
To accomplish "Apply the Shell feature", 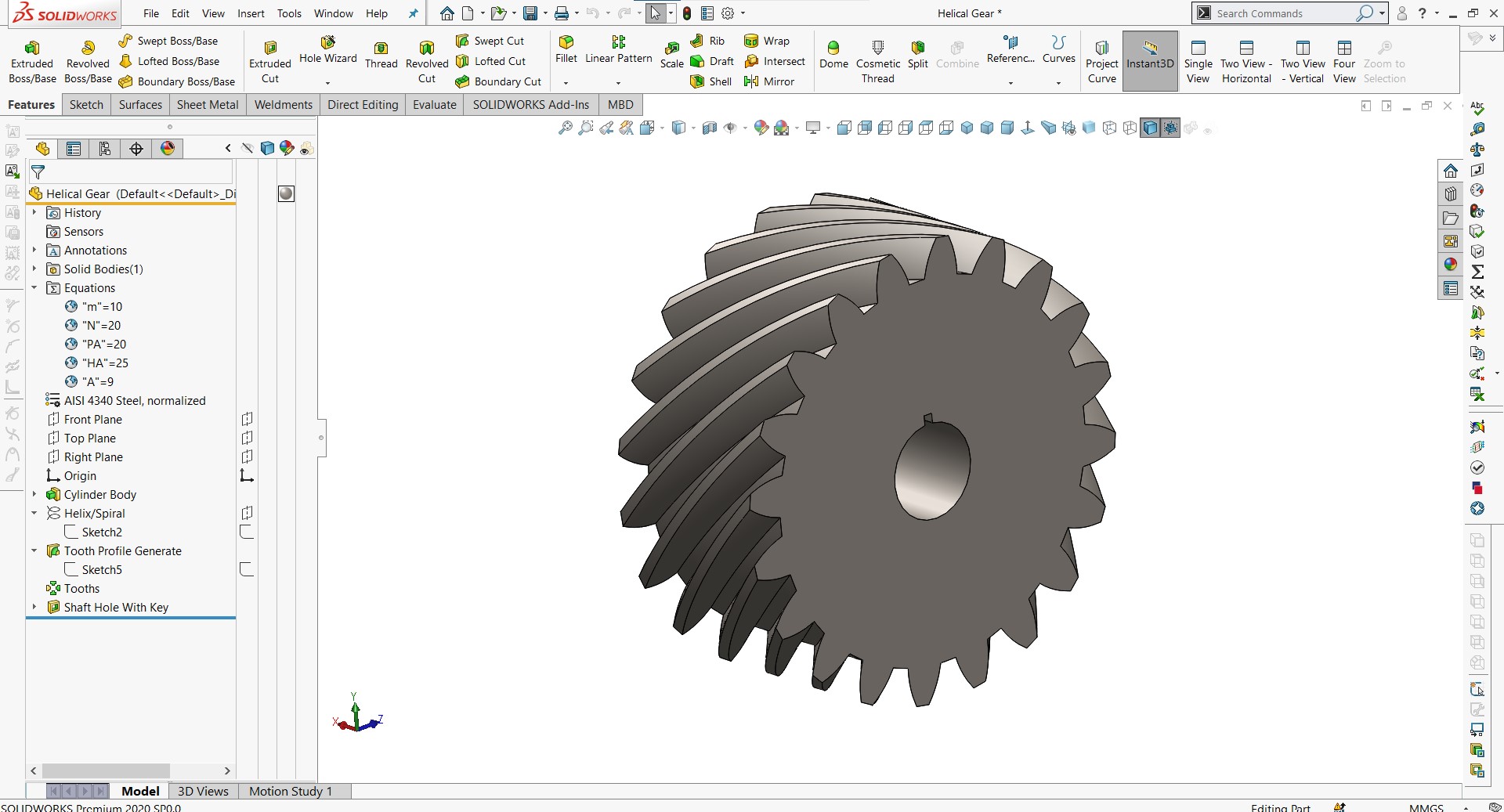I will (710, 81).
